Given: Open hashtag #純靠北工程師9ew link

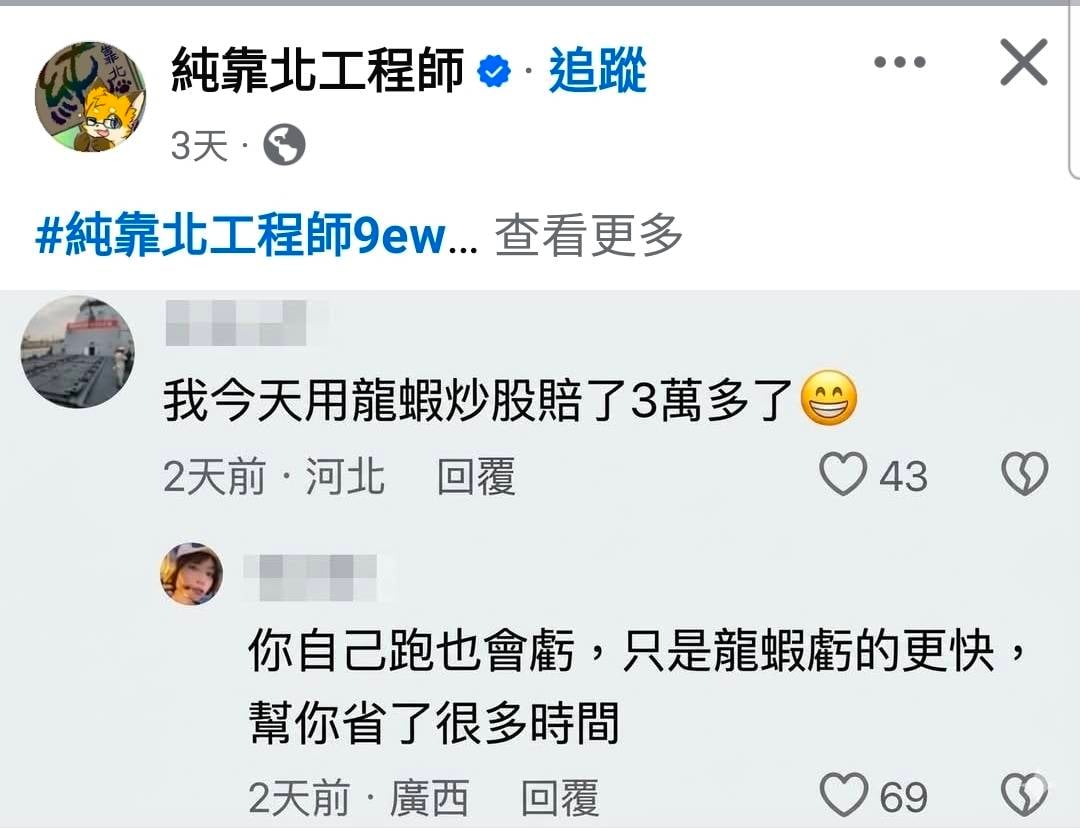Looking at the screenshot, I should 241,235.
